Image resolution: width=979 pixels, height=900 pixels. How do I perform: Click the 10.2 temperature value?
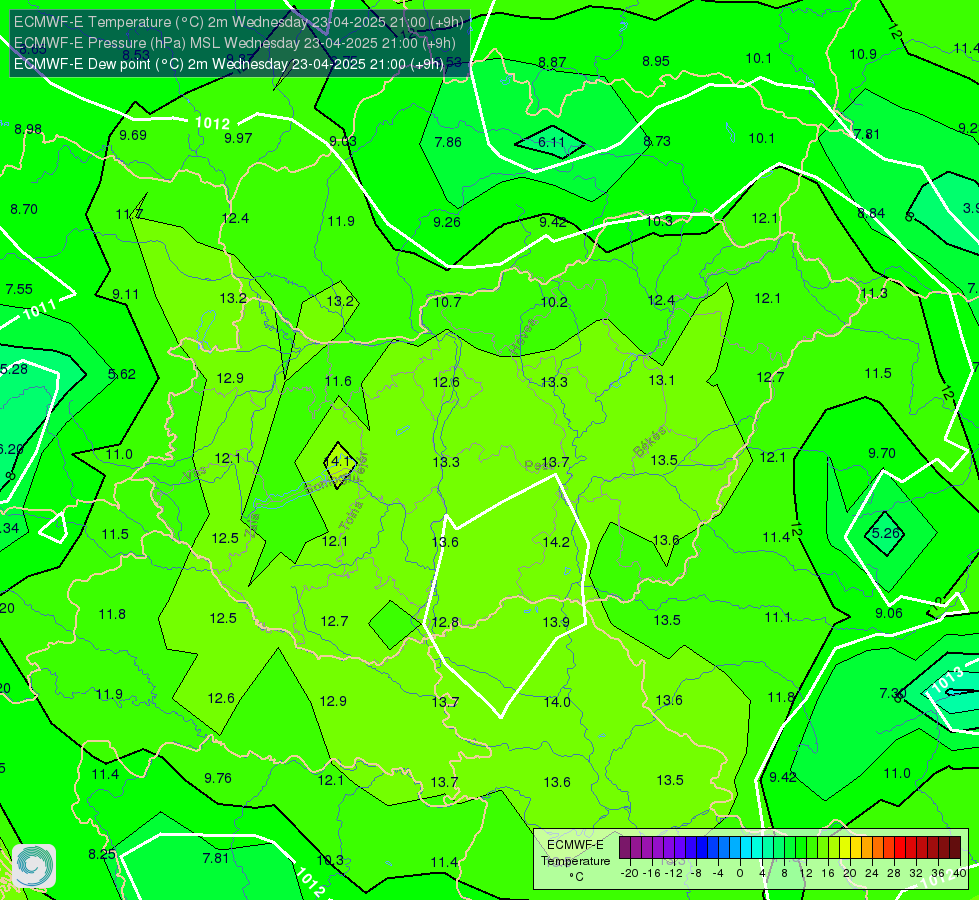[x=554, y=302]
